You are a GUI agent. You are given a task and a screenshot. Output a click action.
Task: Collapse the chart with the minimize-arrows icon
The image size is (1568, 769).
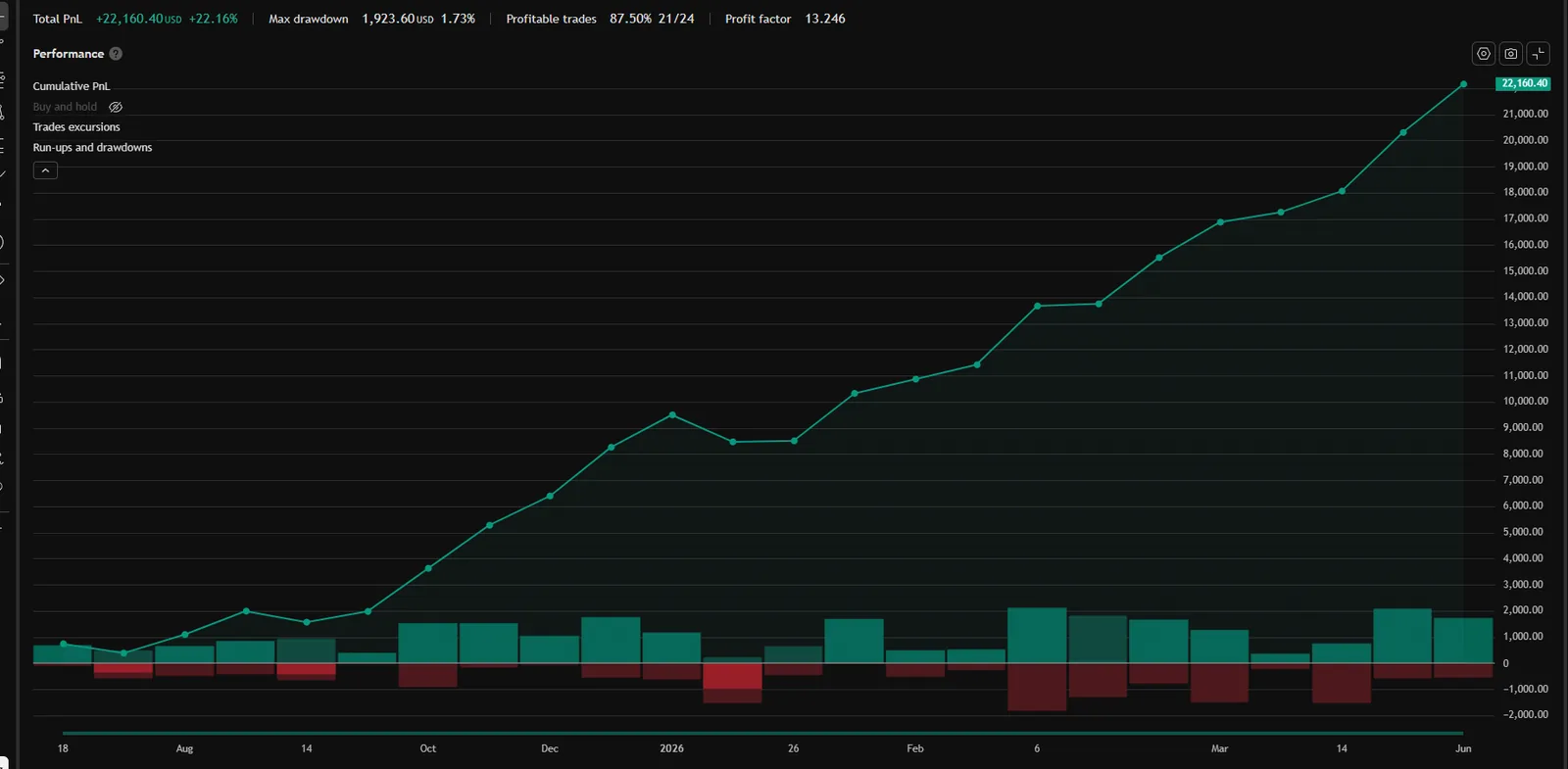[1539, 54]
